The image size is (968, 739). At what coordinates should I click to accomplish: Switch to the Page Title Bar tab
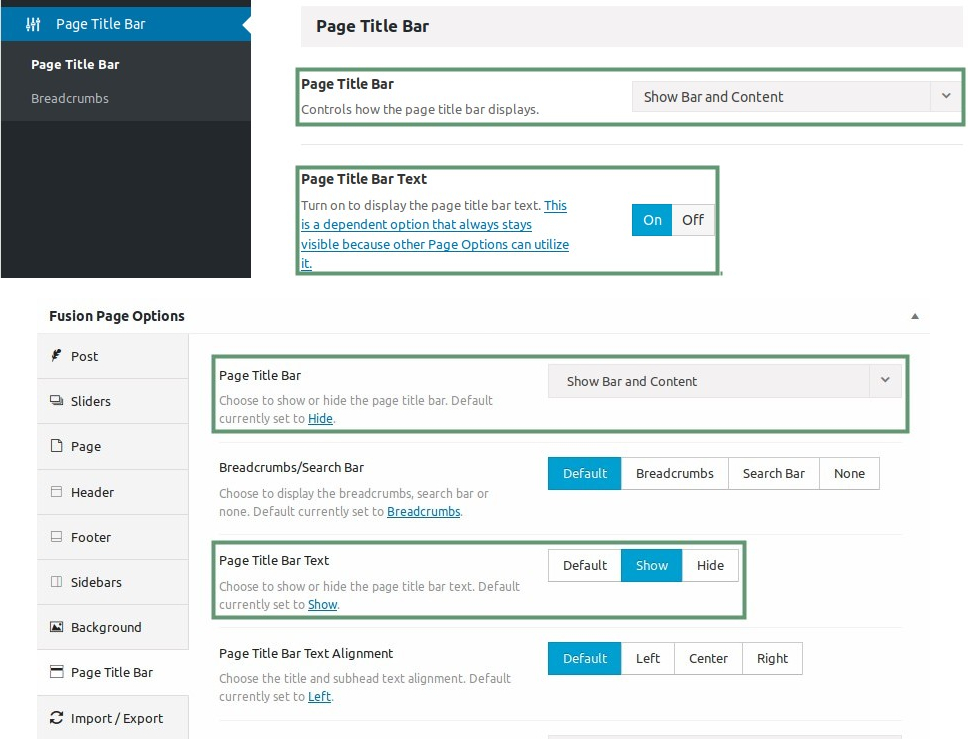click(x=113, y=672)
